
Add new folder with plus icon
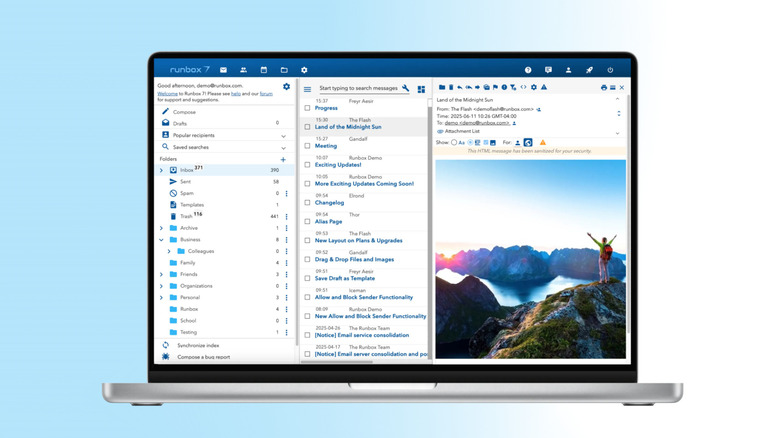click(x=283, y=160)
